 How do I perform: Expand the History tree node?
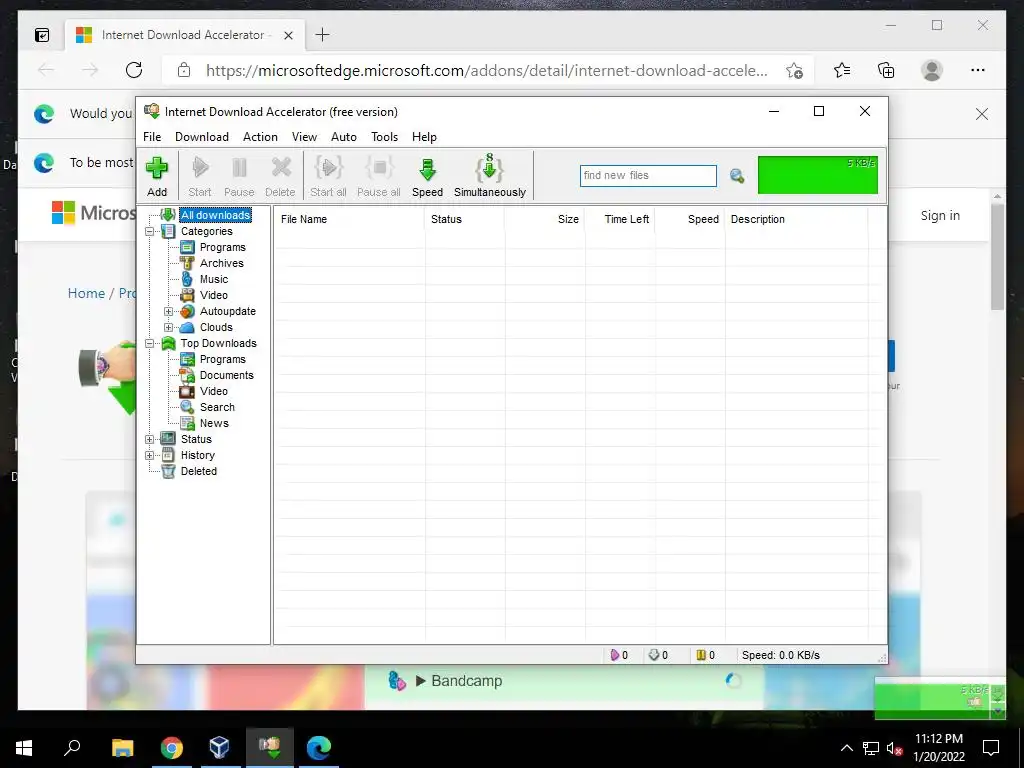point(150,455)
